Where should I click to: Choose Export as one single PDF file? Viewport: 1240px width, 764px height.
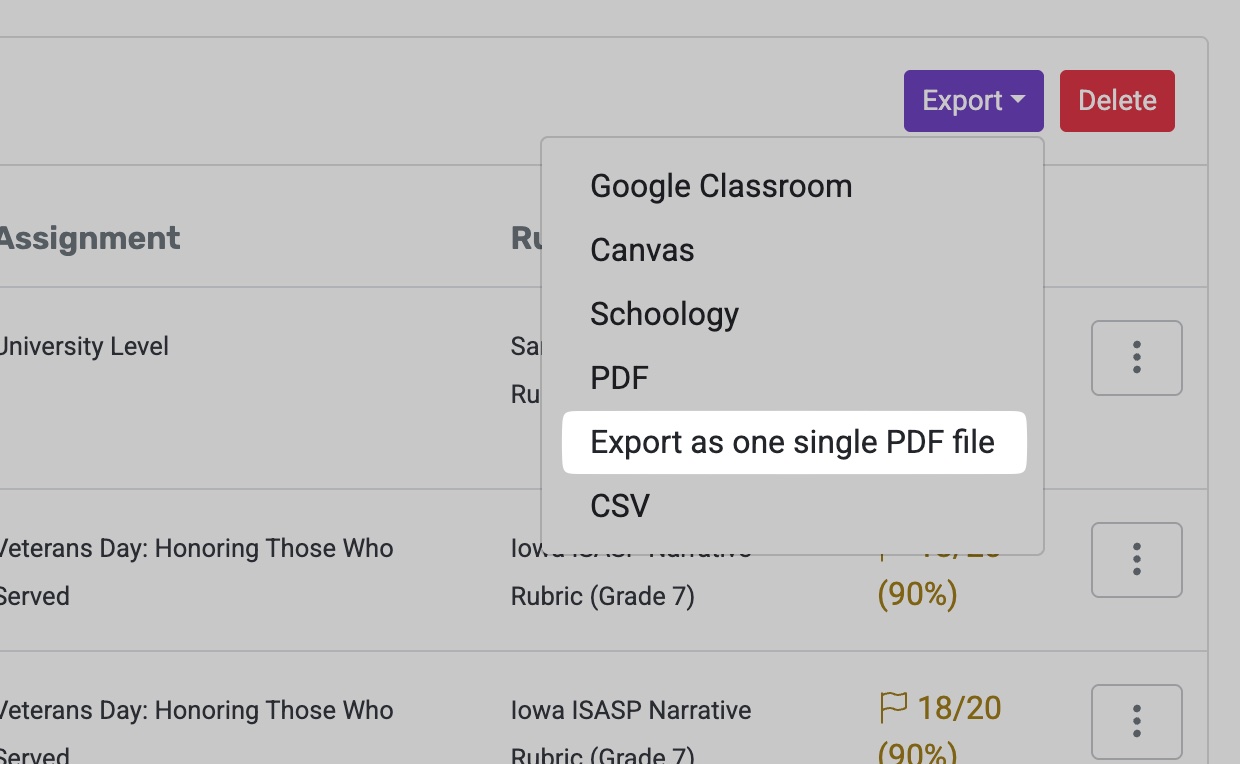tap(794, 442)
